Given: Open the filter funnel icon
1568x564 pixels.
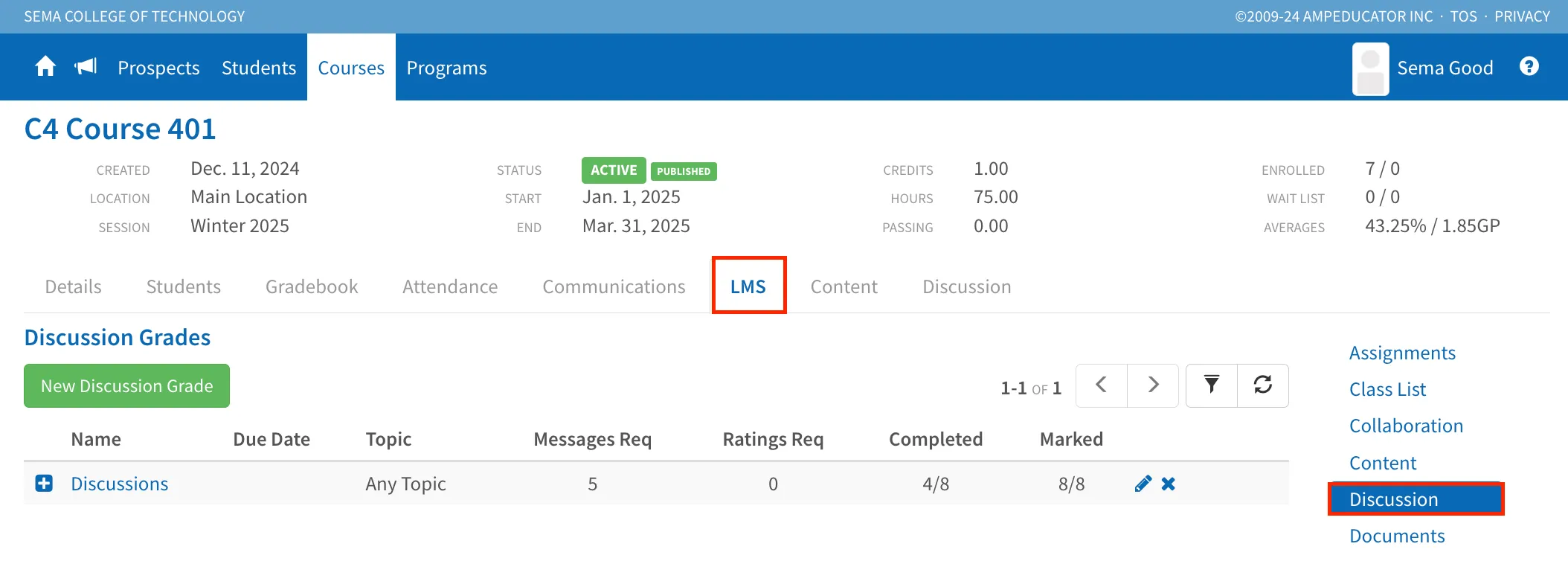Looking at the screenshot, I should [x=1212, y=385].
